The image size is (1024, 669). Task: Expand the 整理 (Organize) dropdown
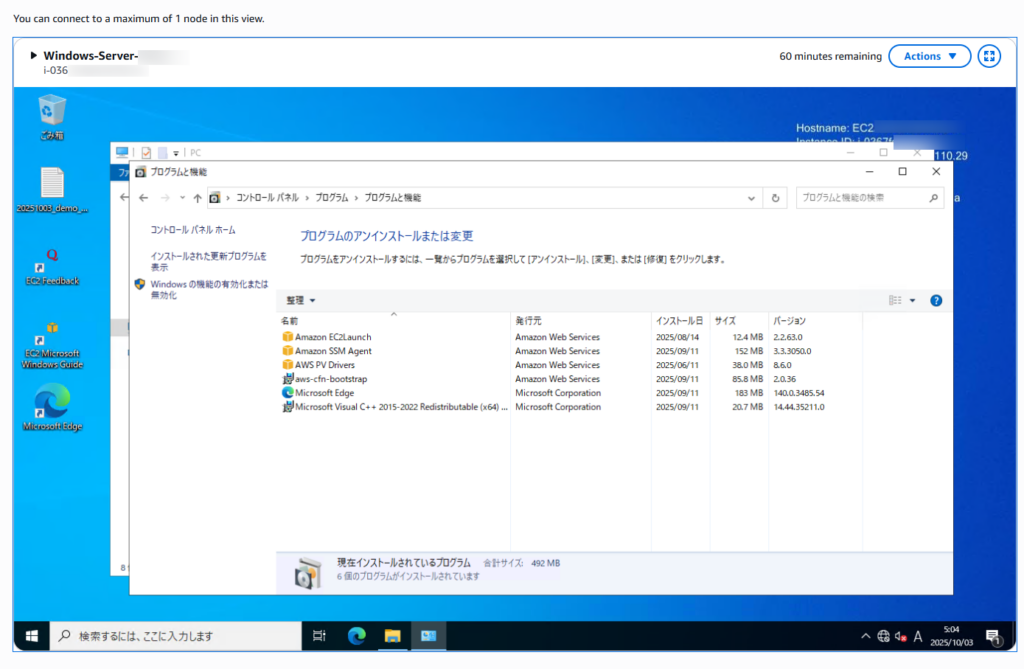click(x=300, y=300)
